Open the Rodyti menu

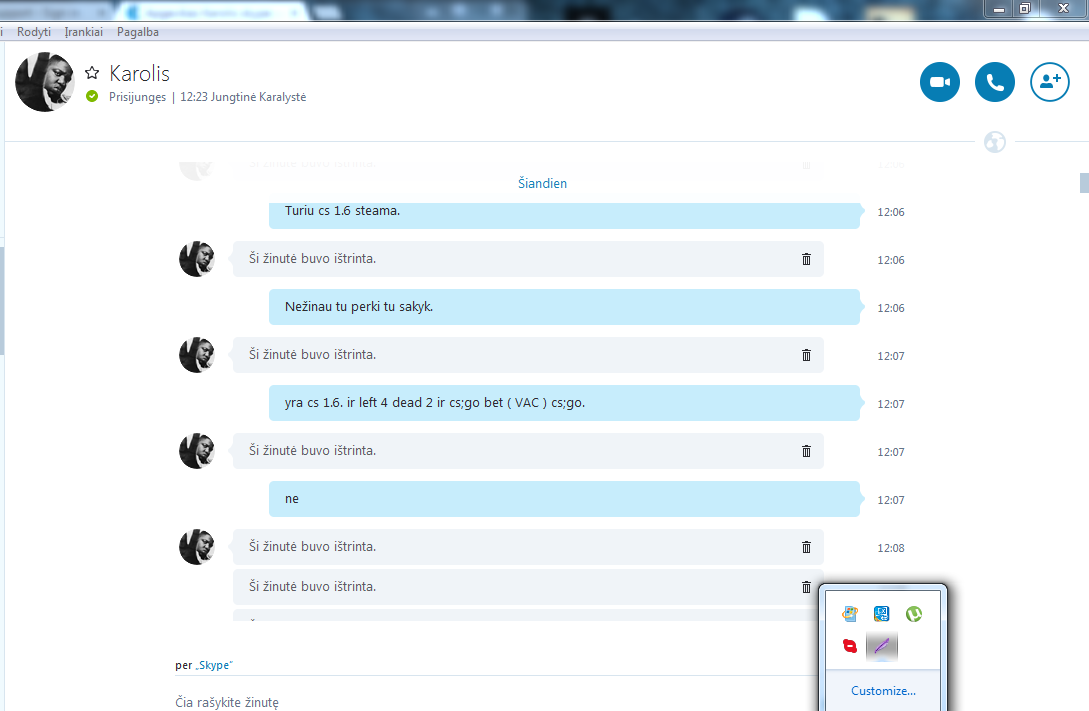point(34,32)
